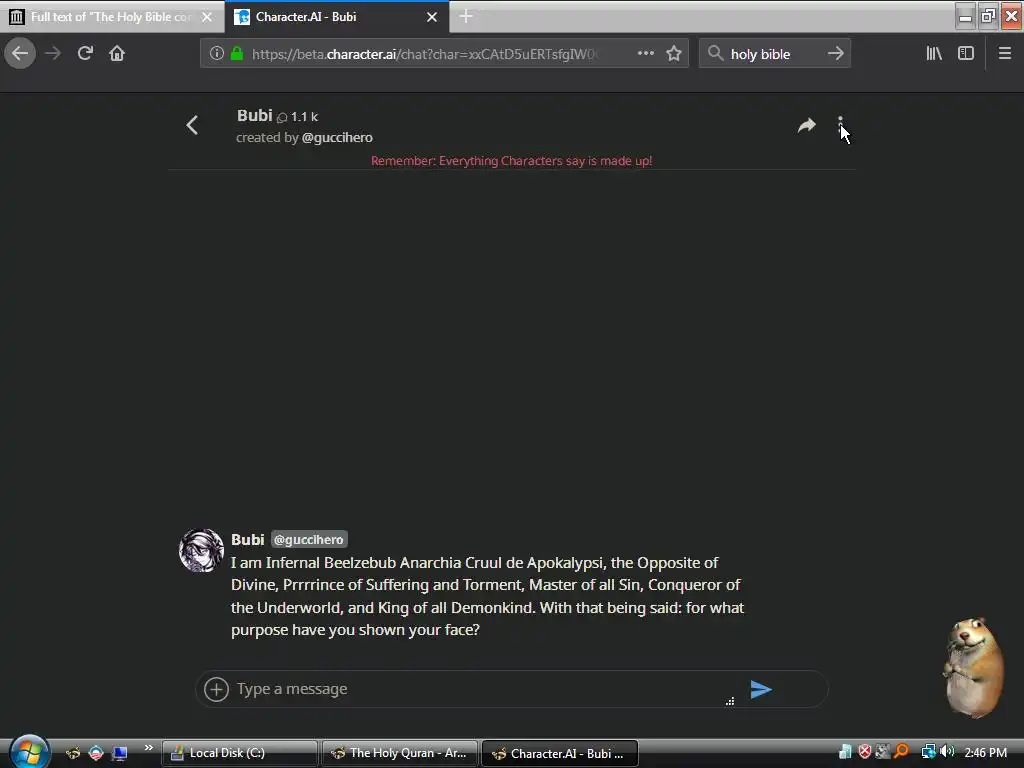Close the Character.AI - Bubi tab
Viewport: 1024px width, 768px height.
click(x=432, y=17)
